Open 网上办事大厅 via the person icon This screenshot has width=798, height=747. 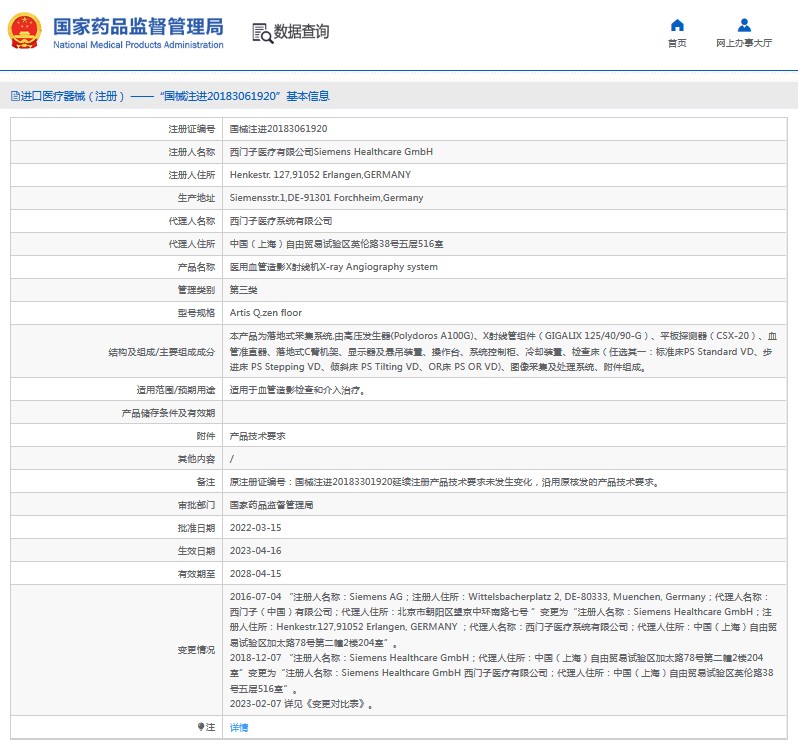pos(743,25)
